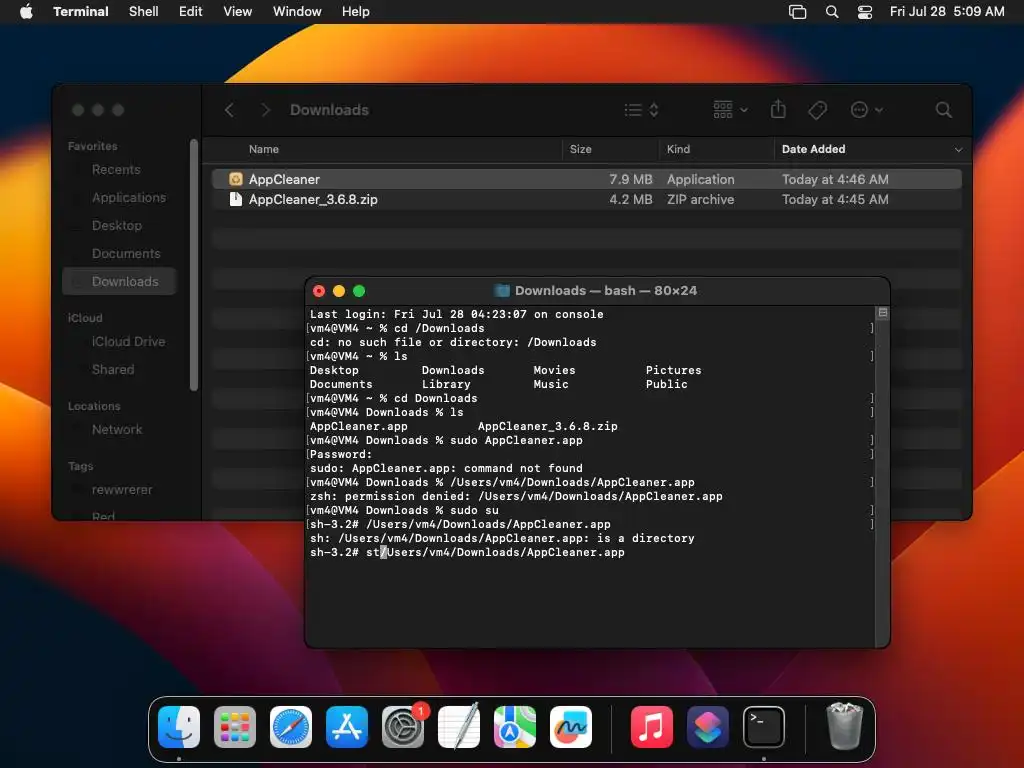Select Shared in Finder sidebar
The image size is (1024, 768).
click(x=113, y=370)
